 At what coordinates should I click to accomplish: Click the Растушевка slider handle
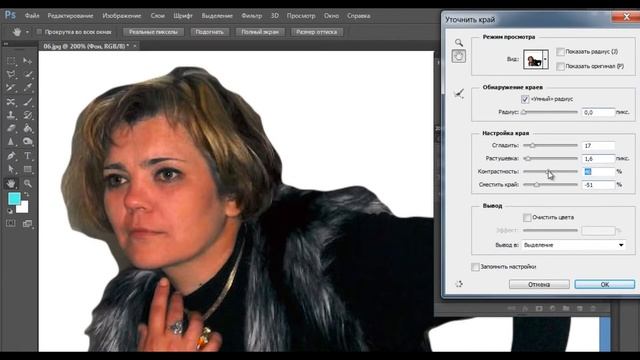[527, 158]
